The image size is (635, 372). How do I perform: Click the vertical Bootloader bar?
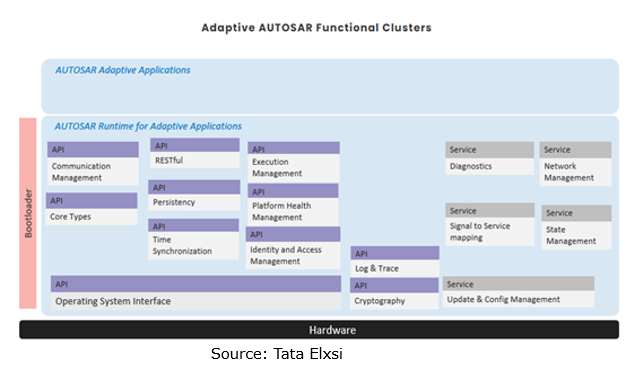coord(28,213)
